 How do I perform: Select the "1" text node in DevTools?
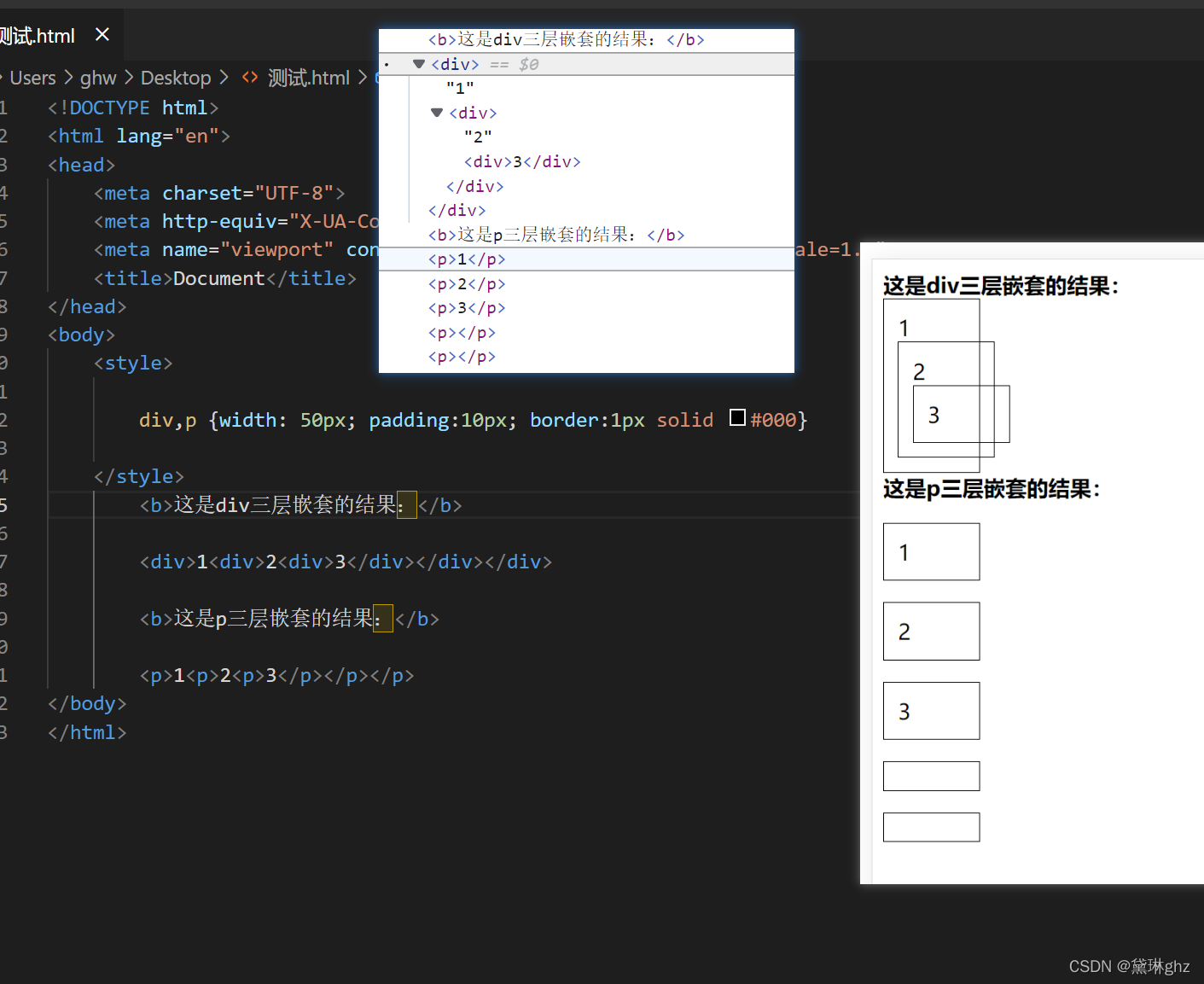(x=460, y=88)
